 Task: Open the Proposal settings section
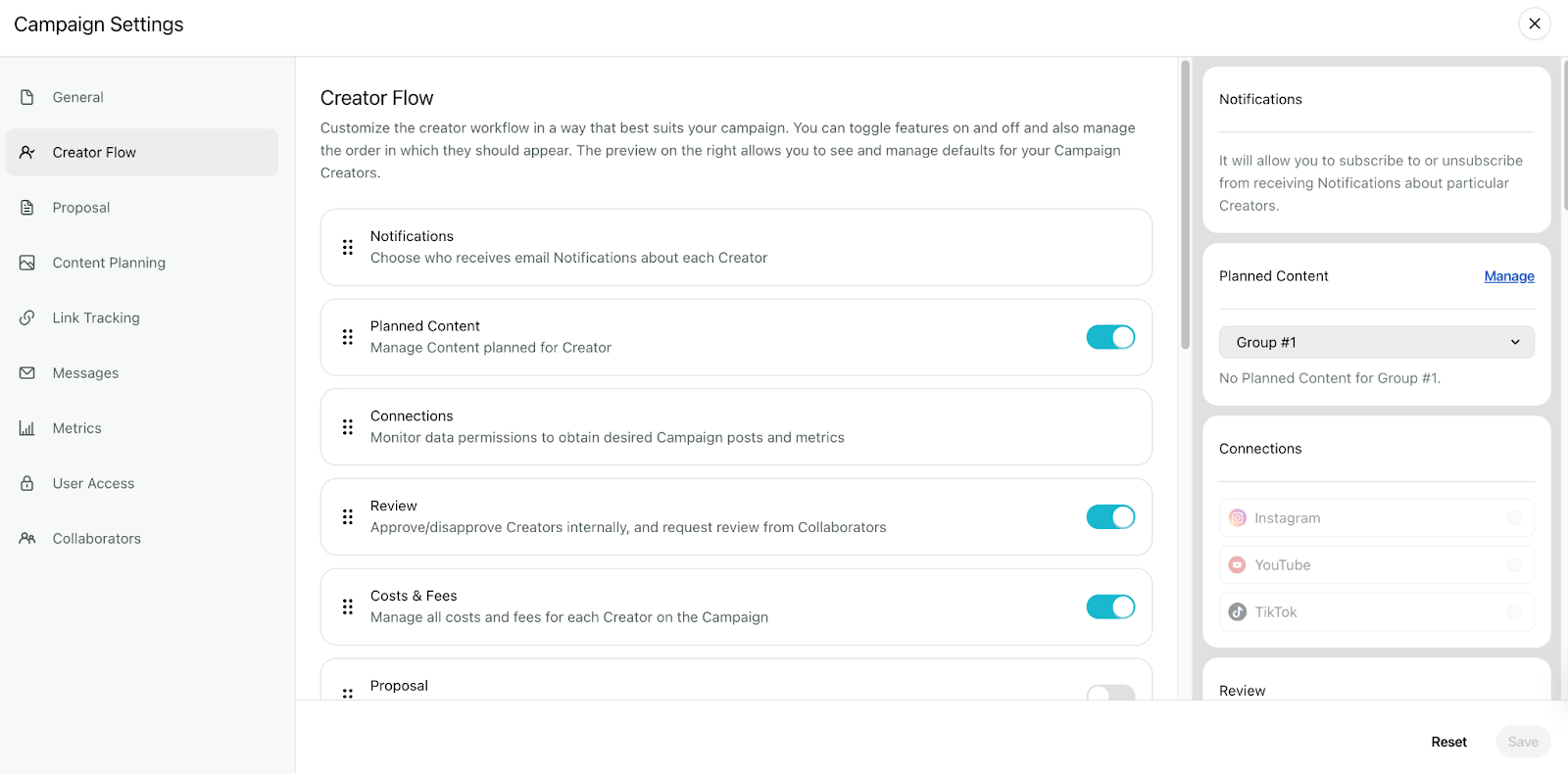coord(81,207)
